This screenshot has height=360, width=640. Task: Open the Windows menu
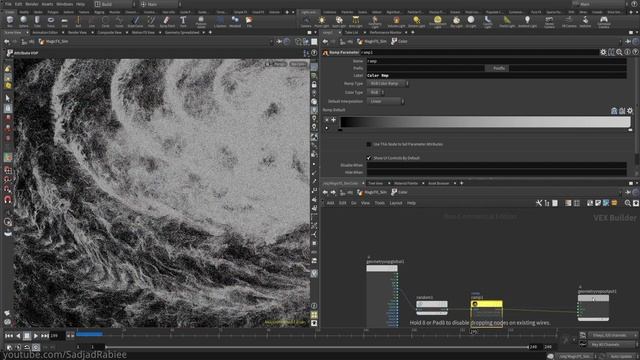pyautogui.click(x=64, y=4)
